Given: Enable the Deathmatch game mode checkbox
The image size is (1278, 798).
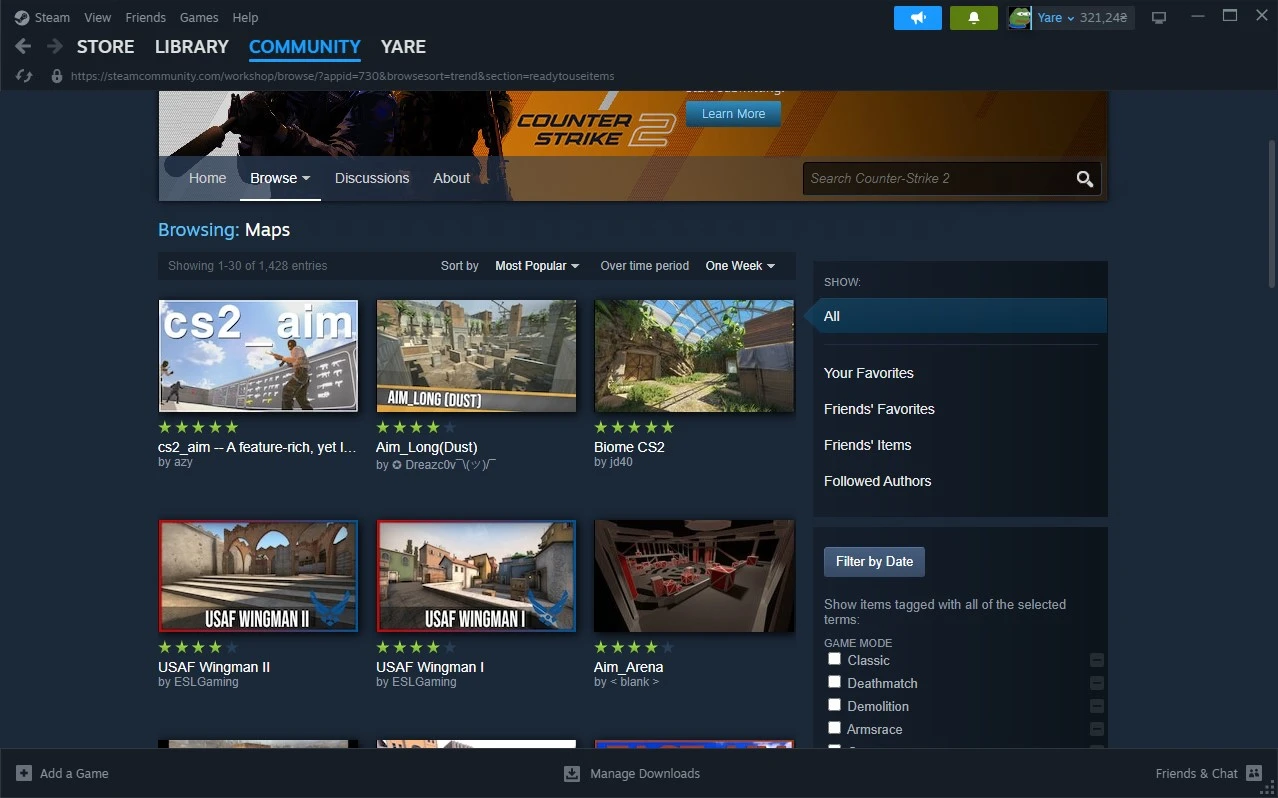Looking at the screenshot, I should click(834, 682).
